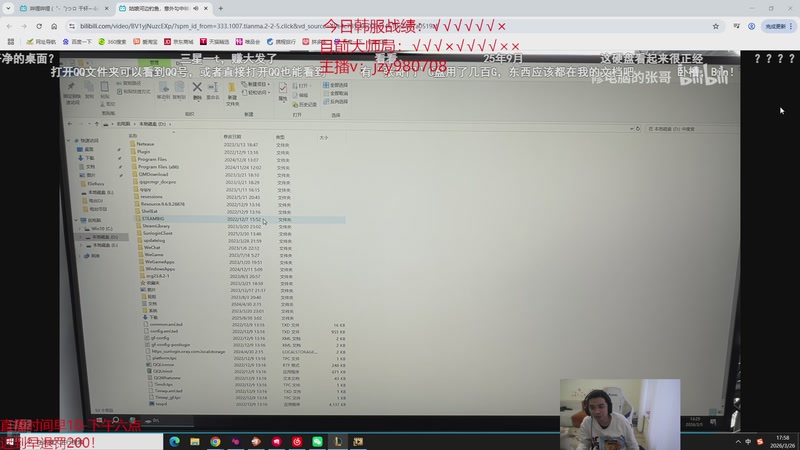The height and width of the screenshot is (450, 800).
Task: Click the Explorer search box for drive D
Action: [x=691, y=129]
